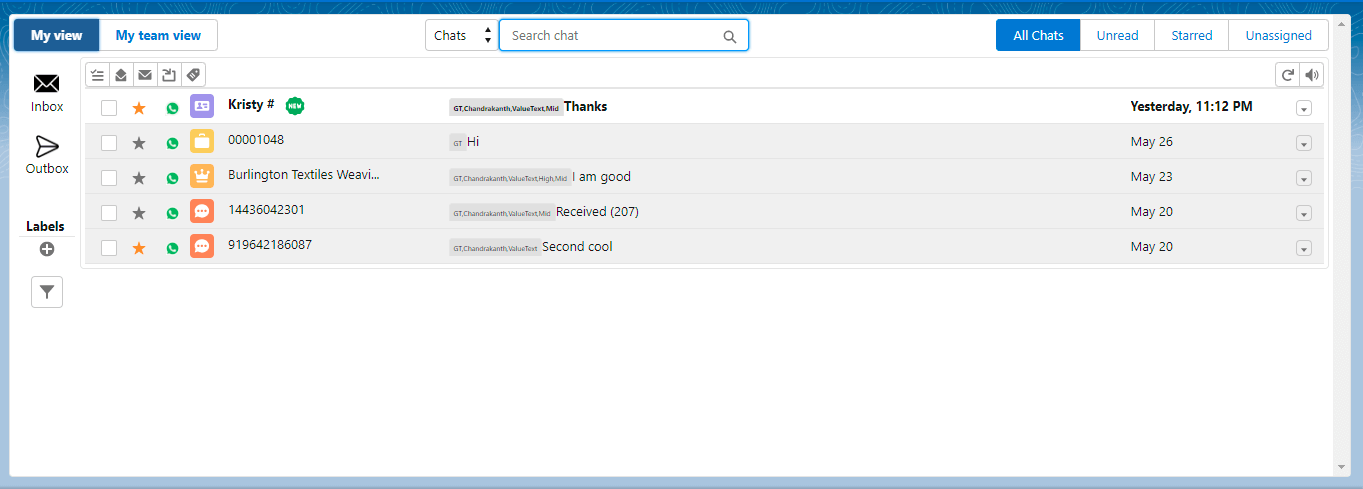Show Unread chats filter

[x=1117, y=35]
